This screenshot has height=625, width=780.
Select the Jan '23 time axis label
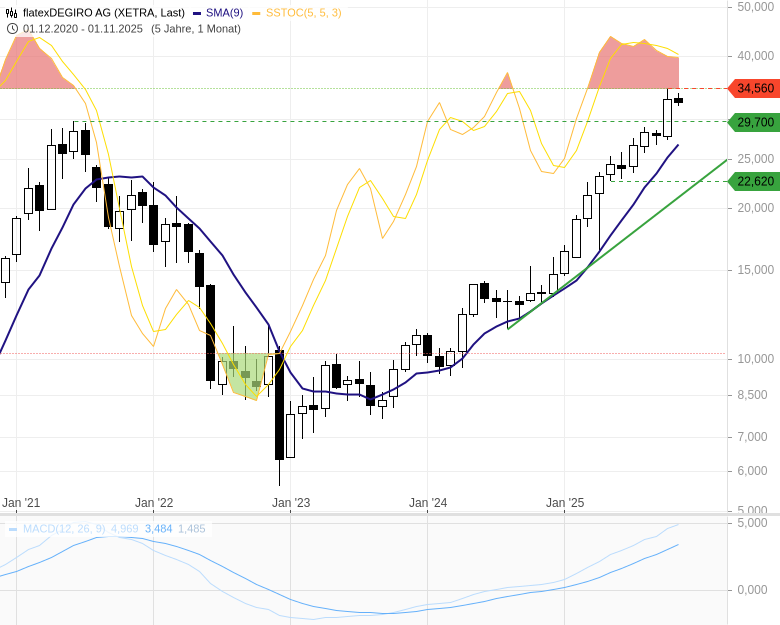[x=291, y=503]
